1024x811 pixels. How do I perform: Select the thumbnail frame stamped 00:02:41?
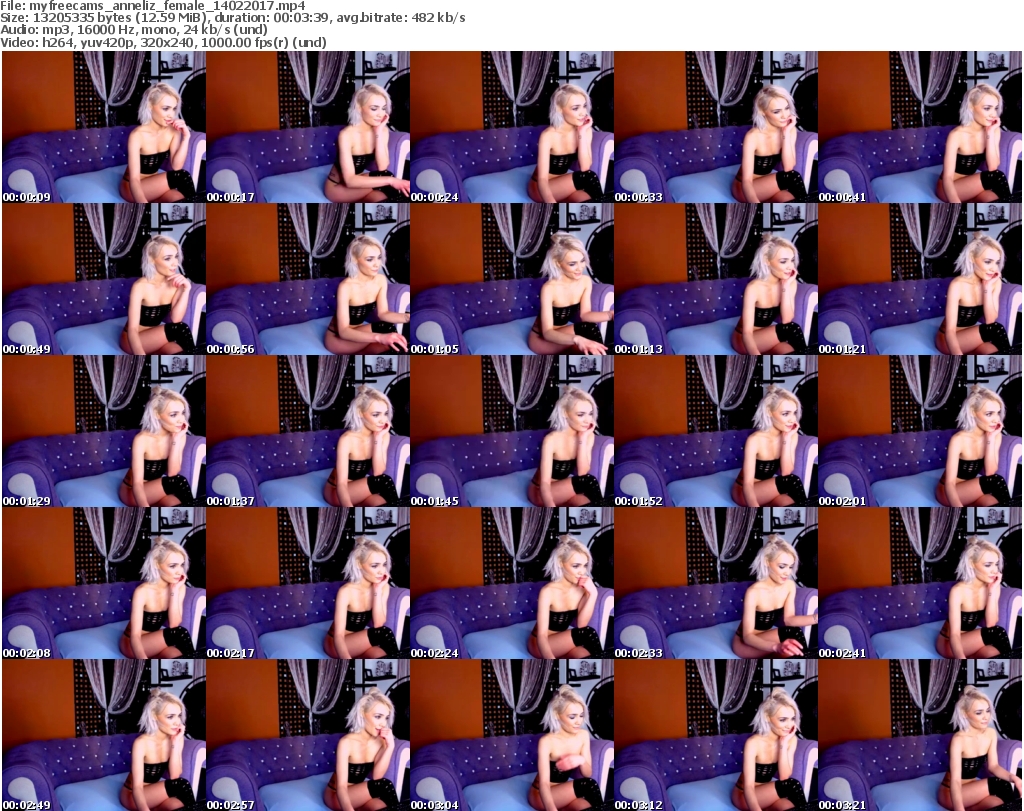(920, 583)
